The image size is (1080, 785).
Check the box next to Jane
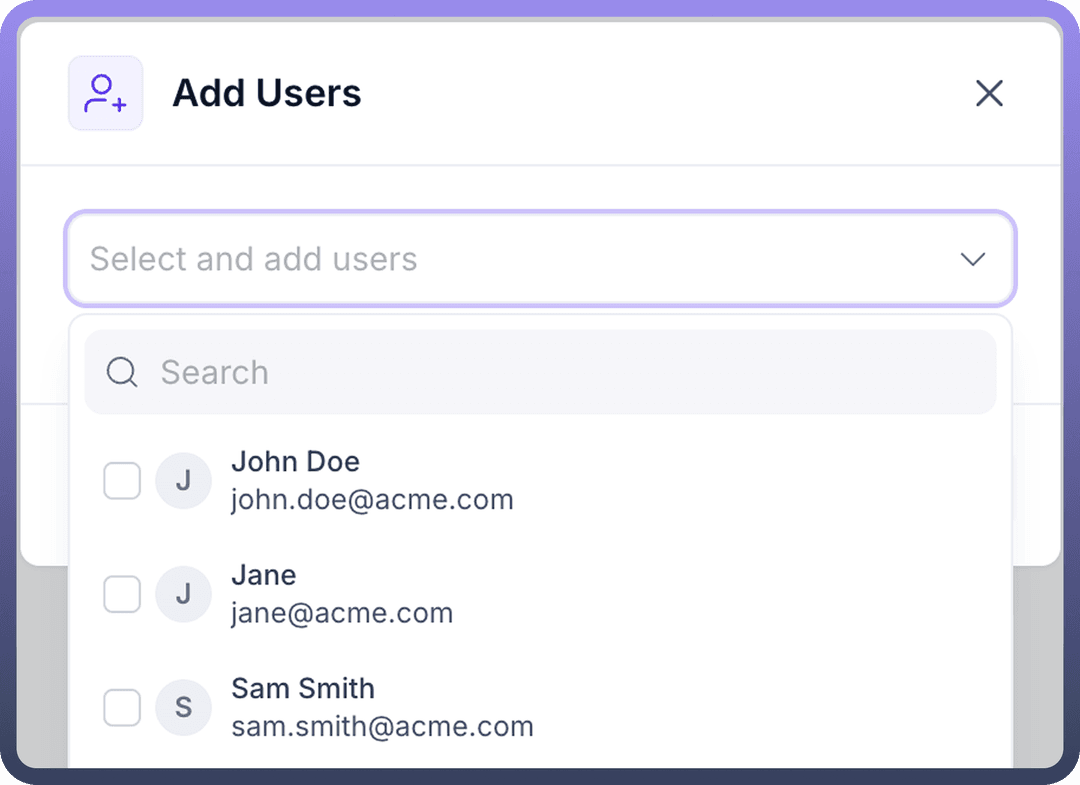pyautogui.click(x=122, y=594)
